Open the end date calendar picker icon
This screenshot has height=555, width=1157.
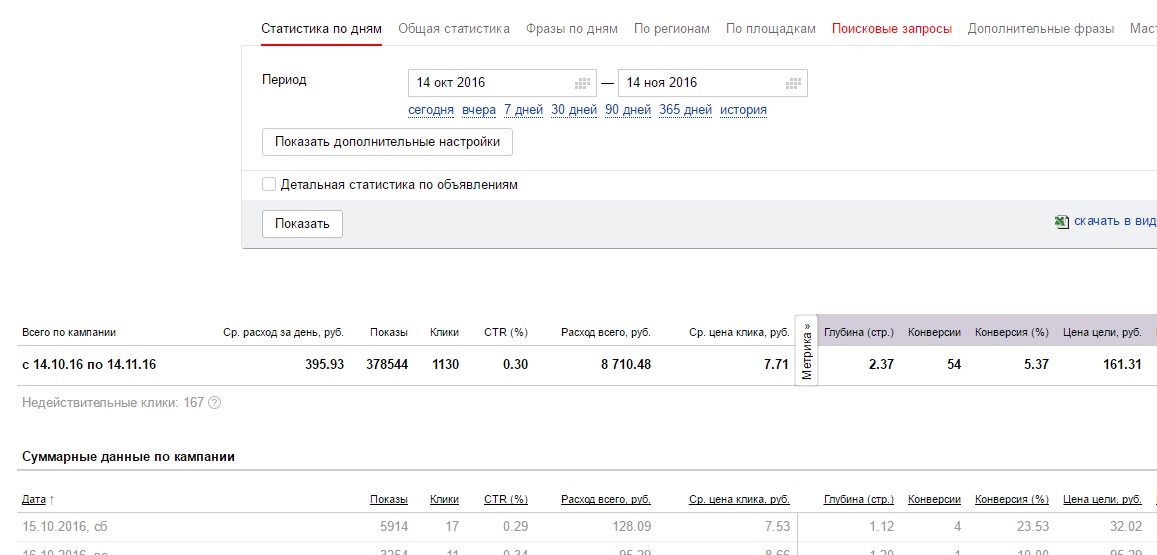[793, 83]
